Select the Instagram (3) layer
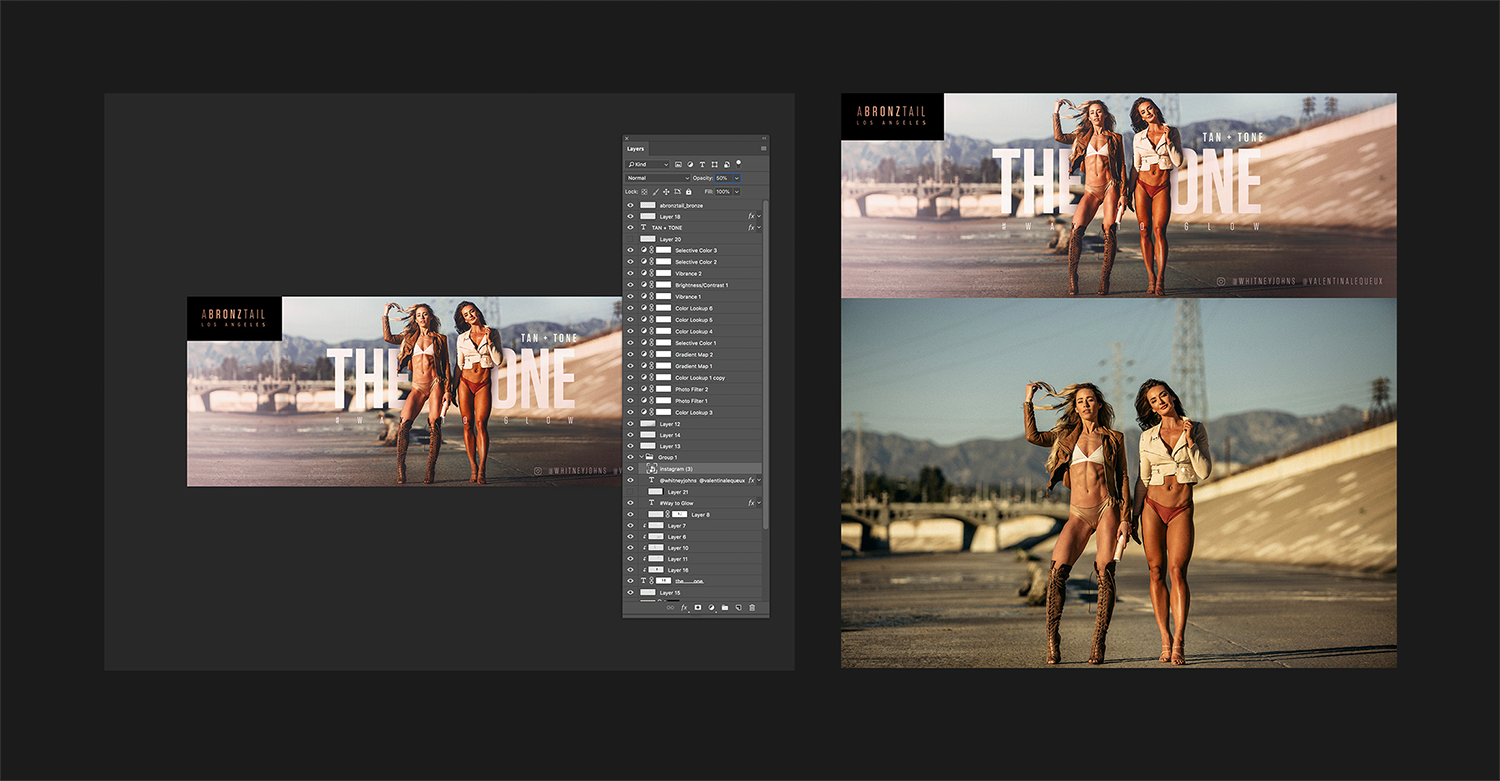Viewport: 1500px width, 781px height. coord(676,468)
